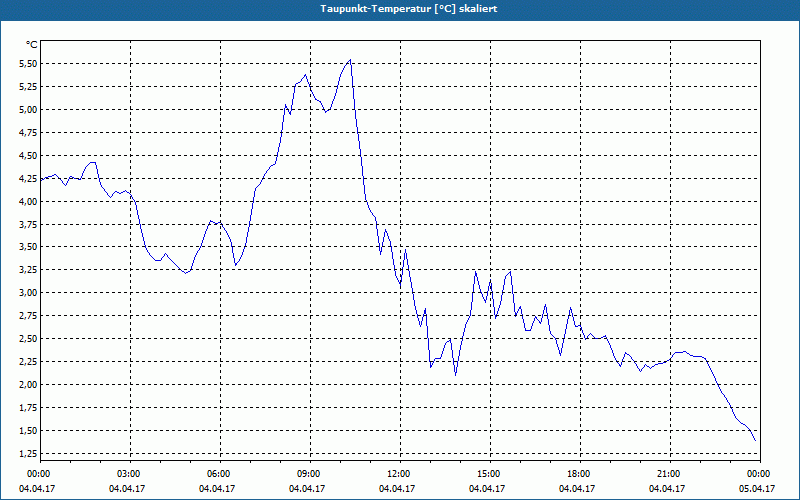This screenshot has width=800, height=500.
Task: Click the 4,00 y-axis value
Action: pos(28,202)
